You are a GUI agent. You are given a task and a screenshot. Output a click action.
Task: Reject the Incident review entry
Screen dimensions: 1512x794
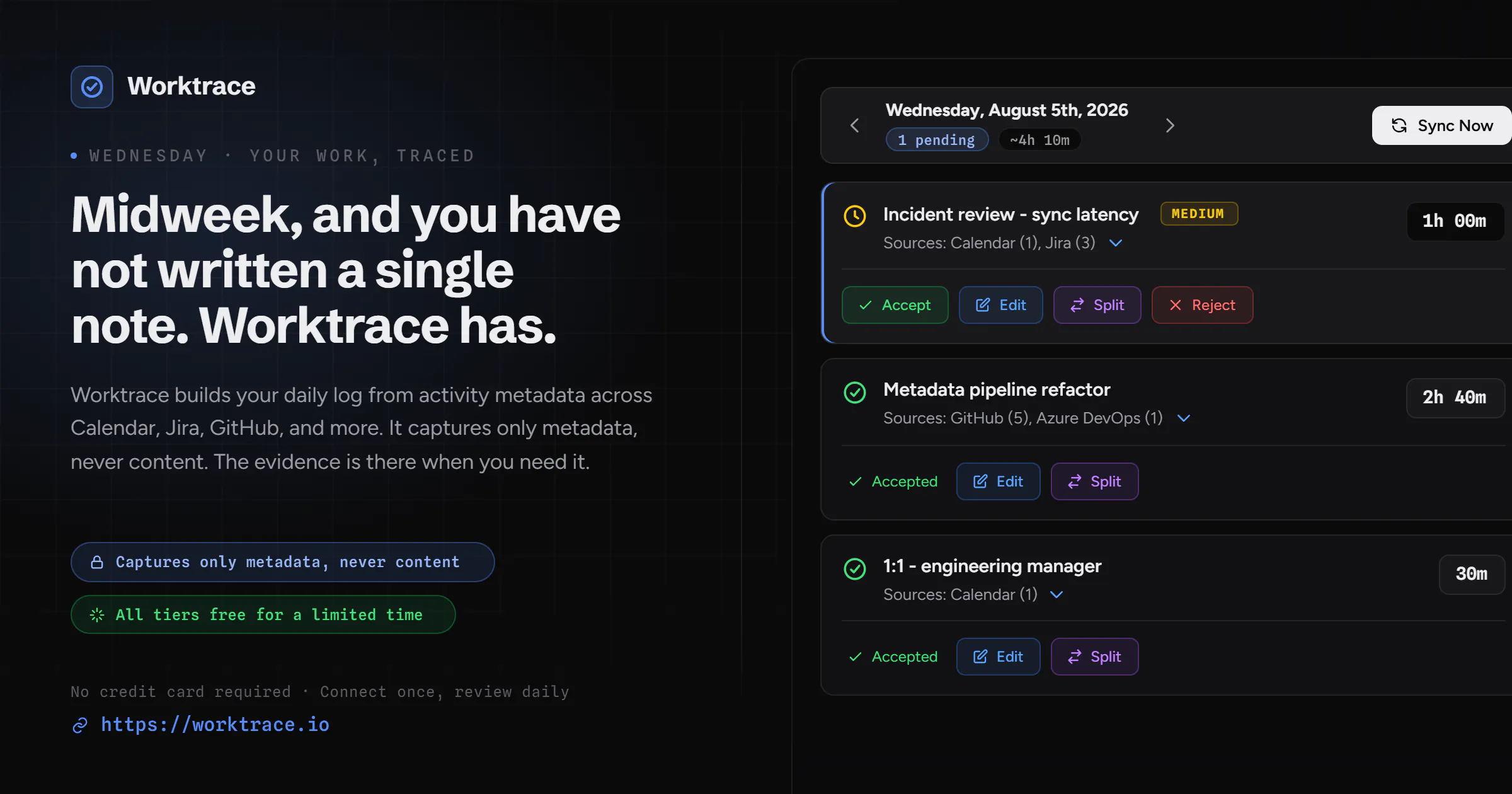(1203, 305)
